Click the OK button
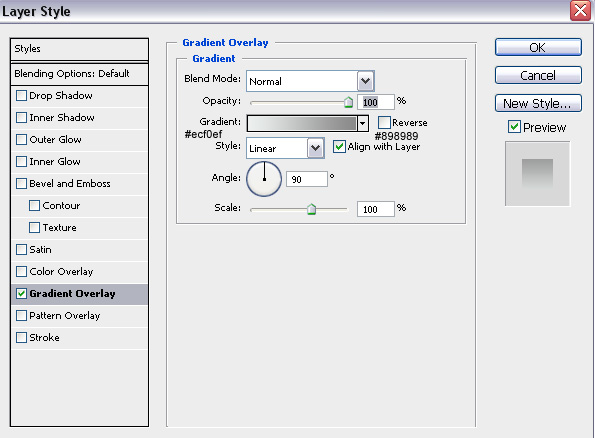This screenshot has height=438, width=595. coord(538,47)
